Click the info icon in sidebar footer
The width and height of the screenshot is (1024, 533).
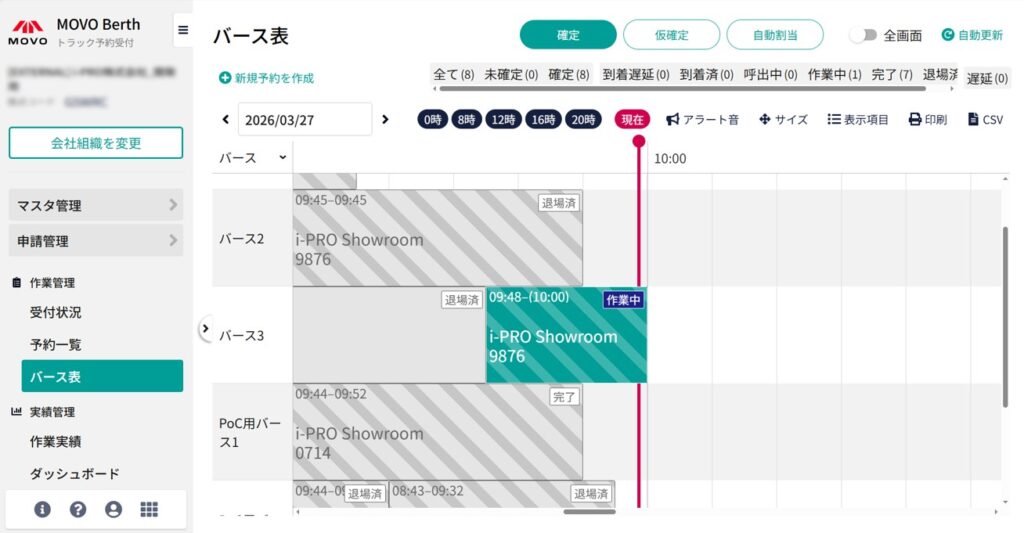pyautogui.click(x=42, y=509)
